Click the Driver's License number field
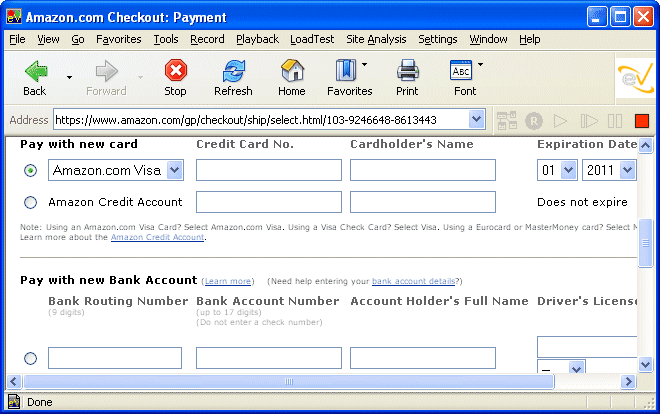This screenshot has height=414, width=660. tap(587, 347)
